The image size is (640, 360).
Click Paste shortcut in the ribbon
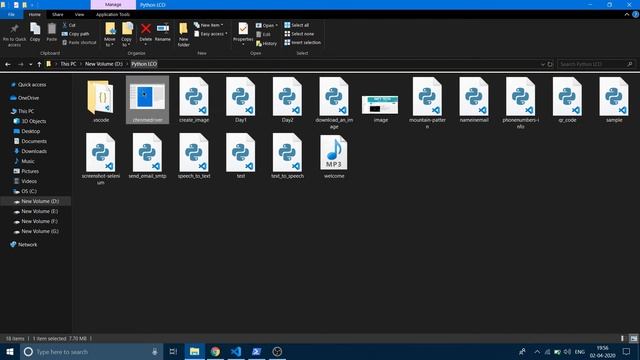79,42
